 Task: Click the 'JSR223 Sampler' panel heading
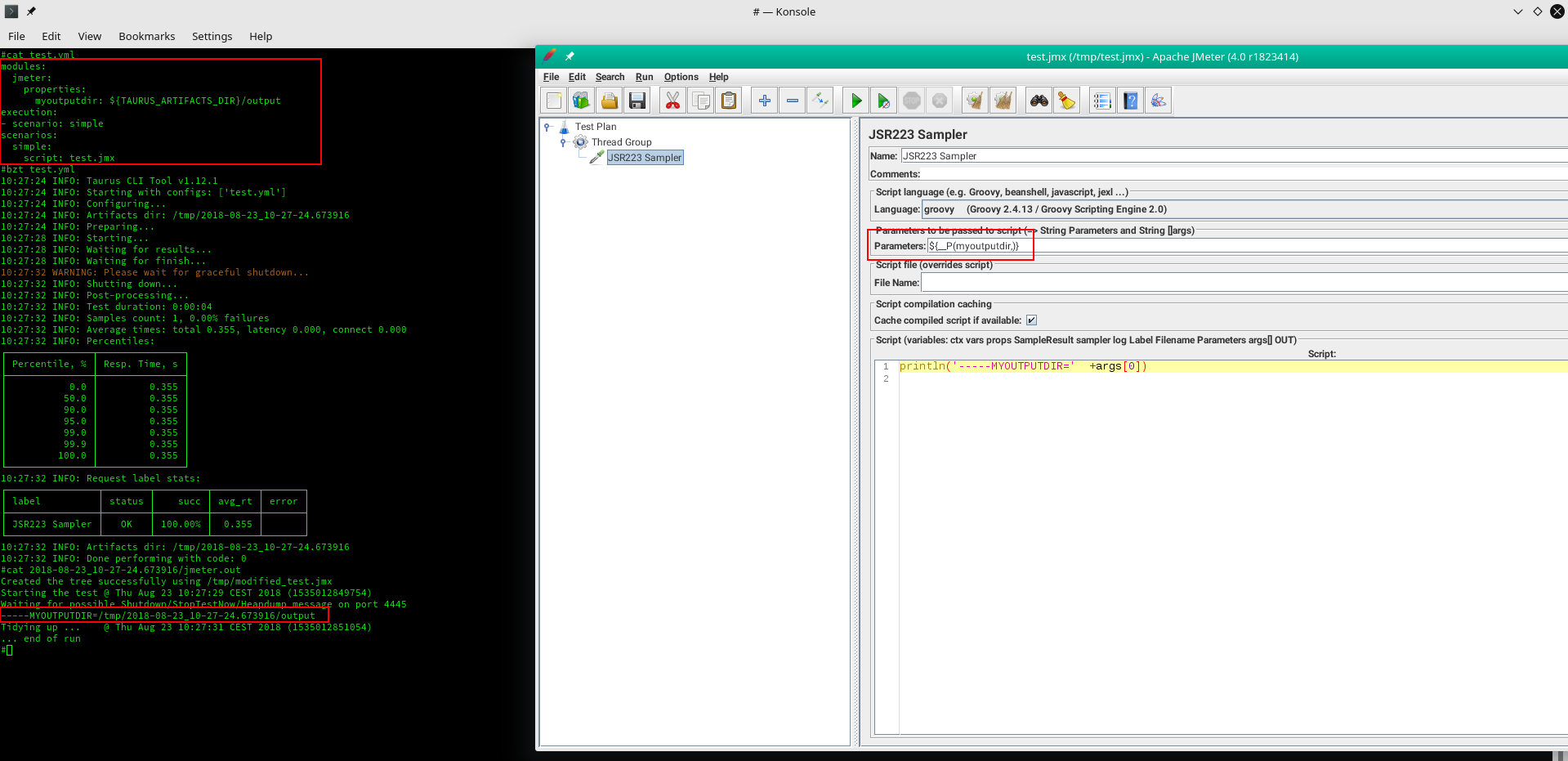pyautogui.click(x=918, y=135)
